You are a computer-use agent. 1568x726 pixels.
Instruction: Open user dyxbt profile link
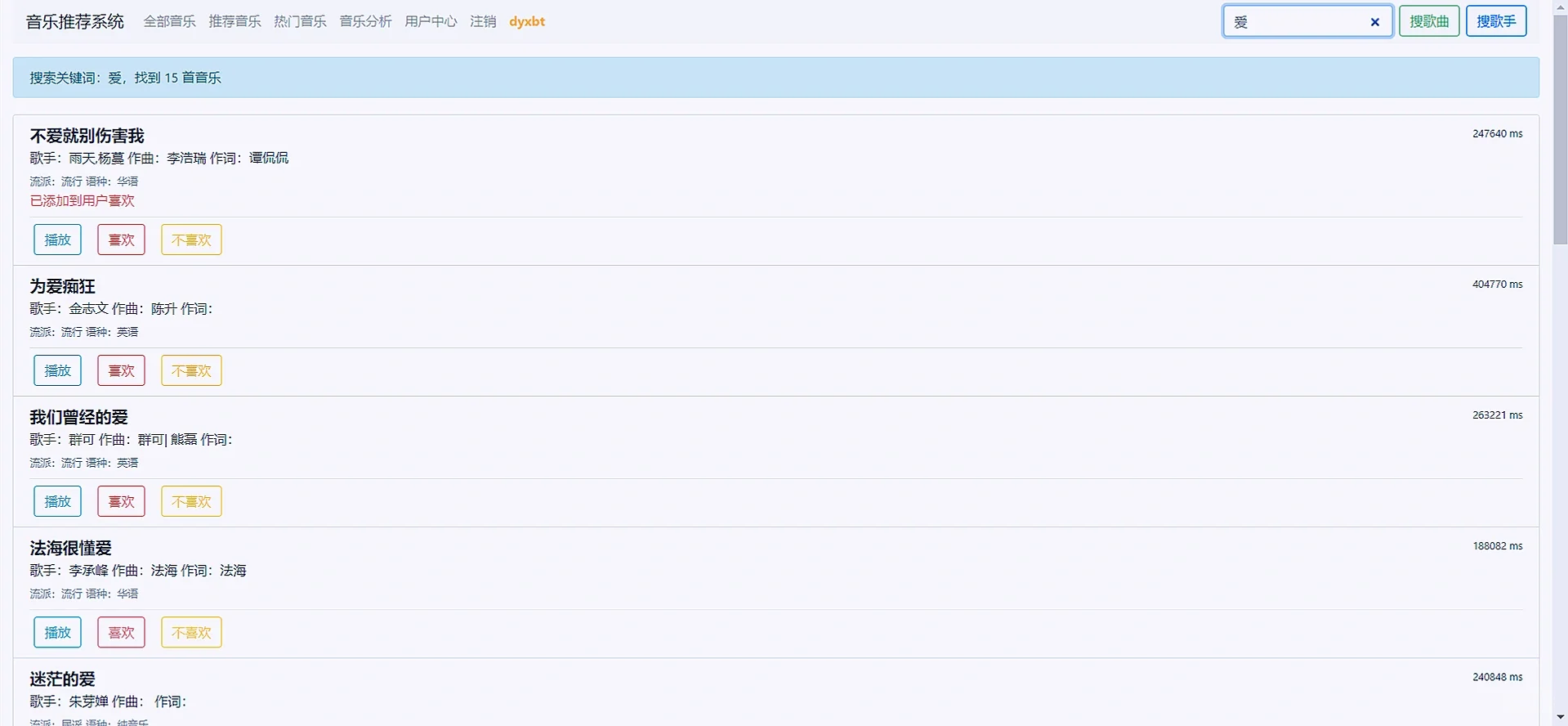coord(527,22)
